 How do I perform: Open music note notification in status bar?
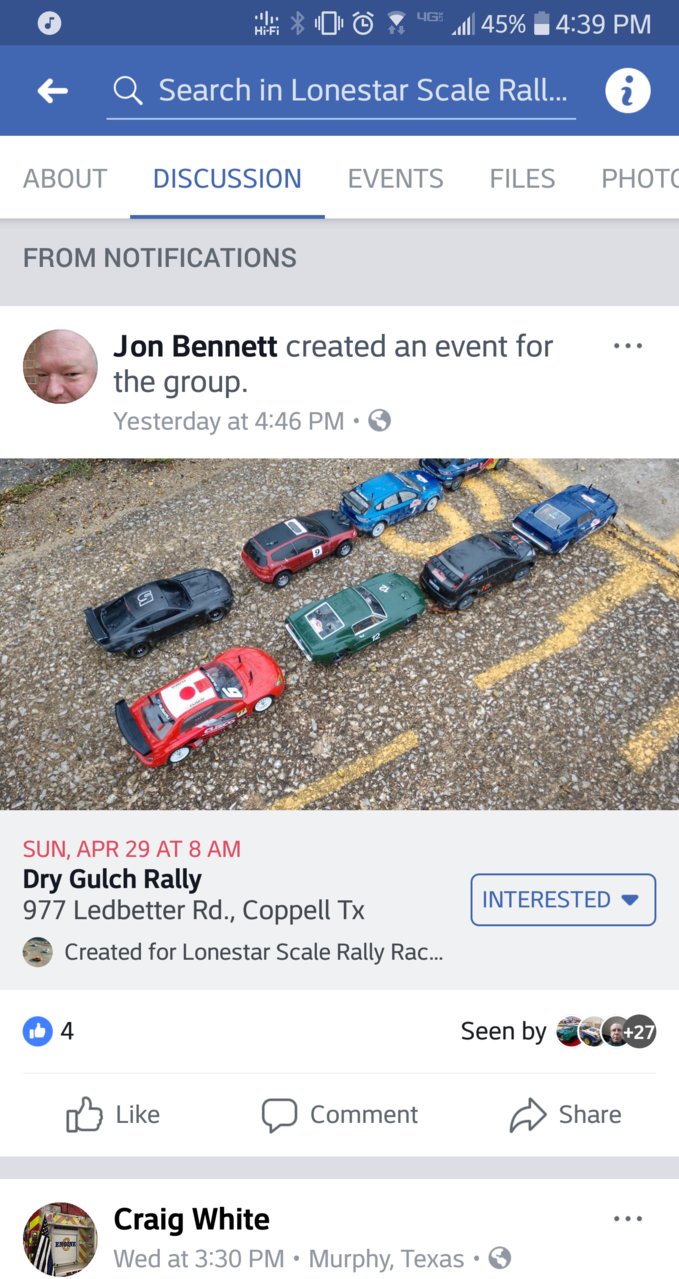49,22
